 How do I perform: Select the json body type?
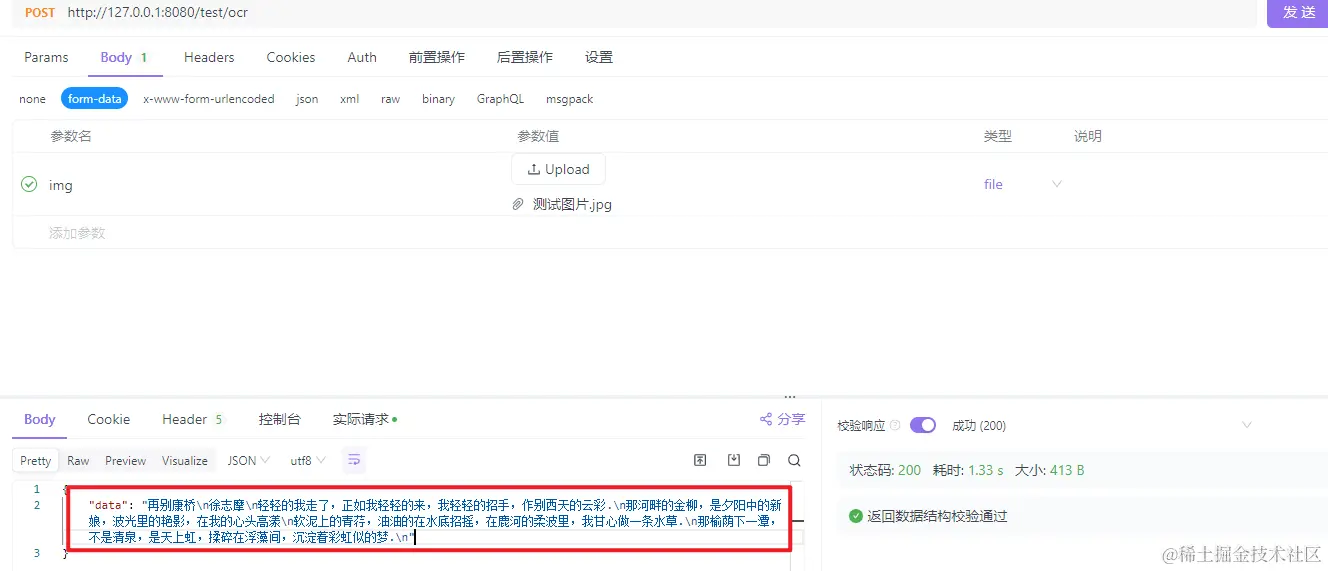click(307, 99)
